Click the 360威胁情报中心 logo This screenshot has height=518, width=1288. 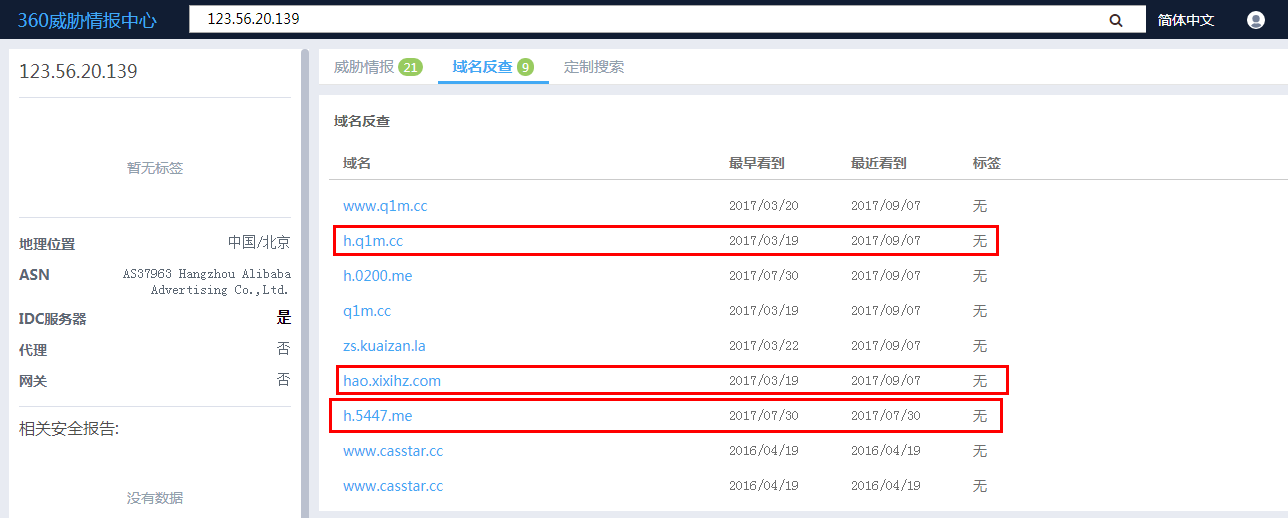[87, 20]
